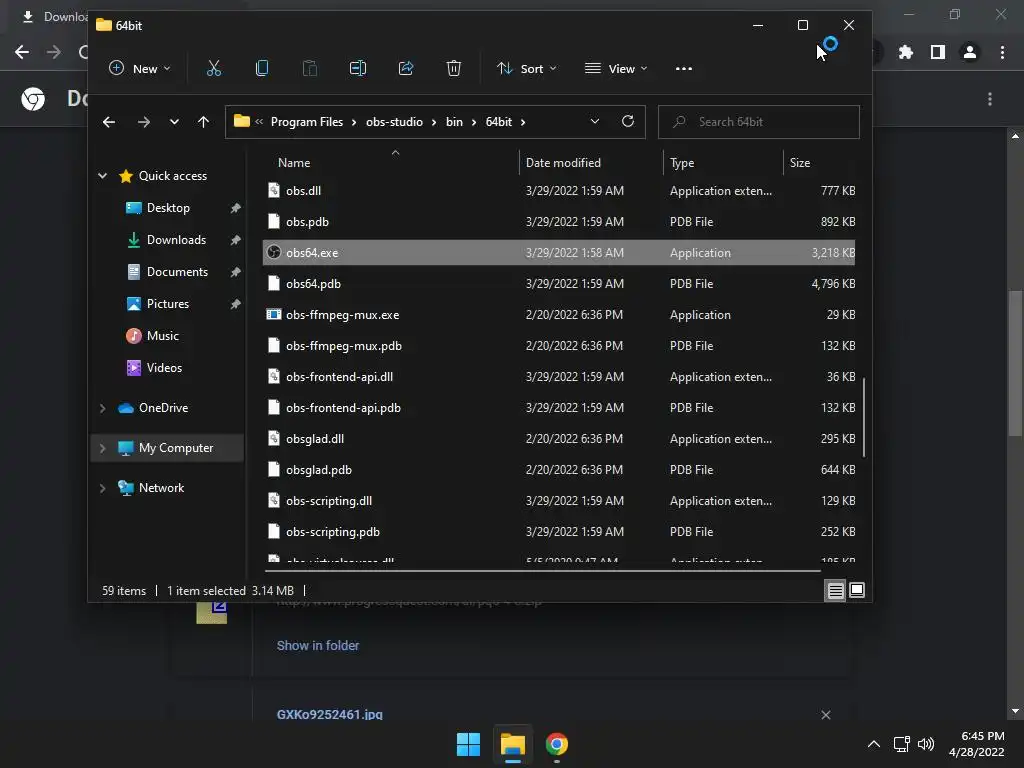1024x768 pixels.
Task: Expand the Network tree node
Action: coord(103,488)
